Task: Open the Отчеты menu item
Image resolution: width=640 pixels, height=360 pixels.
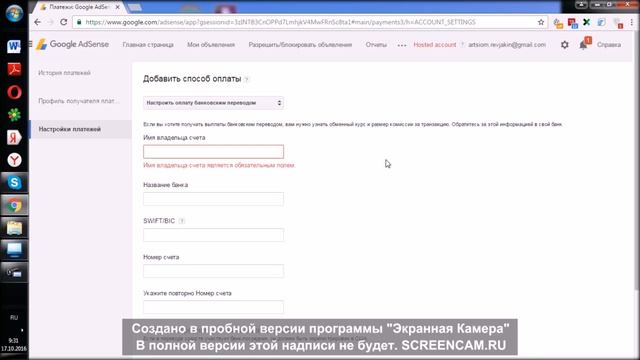Action: click(x=376, y=44)
